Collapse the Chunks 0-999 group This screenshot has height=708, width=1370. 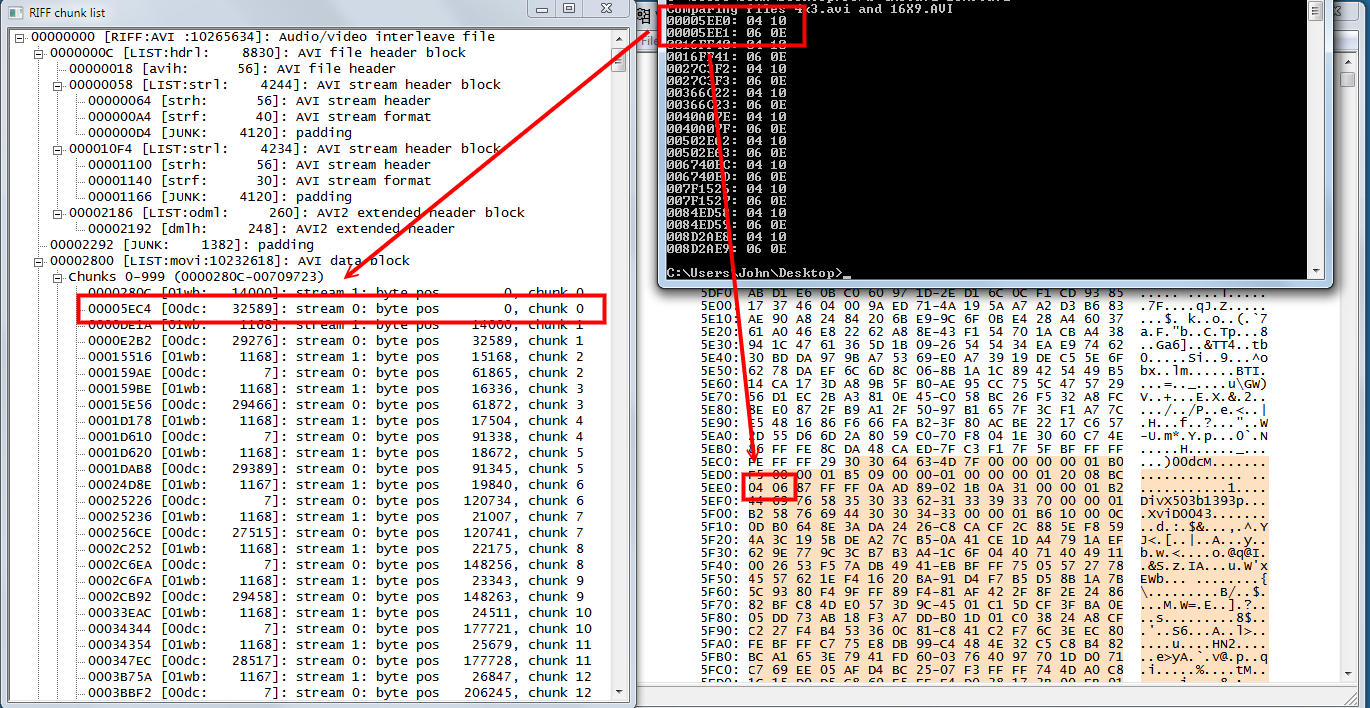tap(58, 277)
